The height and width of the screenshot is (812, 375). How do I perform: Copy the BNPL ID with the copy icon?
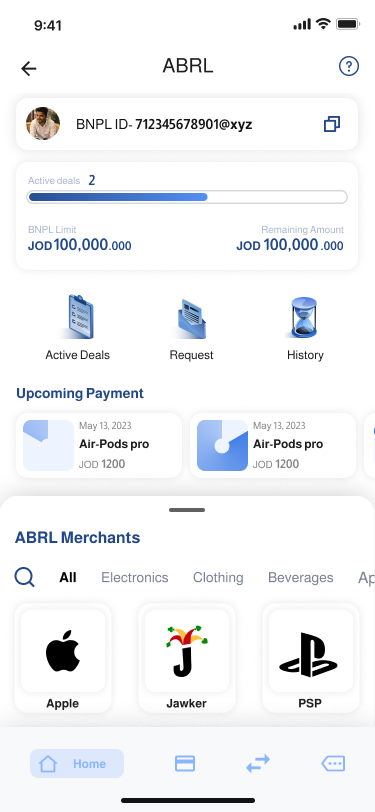pyautogui.click(x=332, y=124)
